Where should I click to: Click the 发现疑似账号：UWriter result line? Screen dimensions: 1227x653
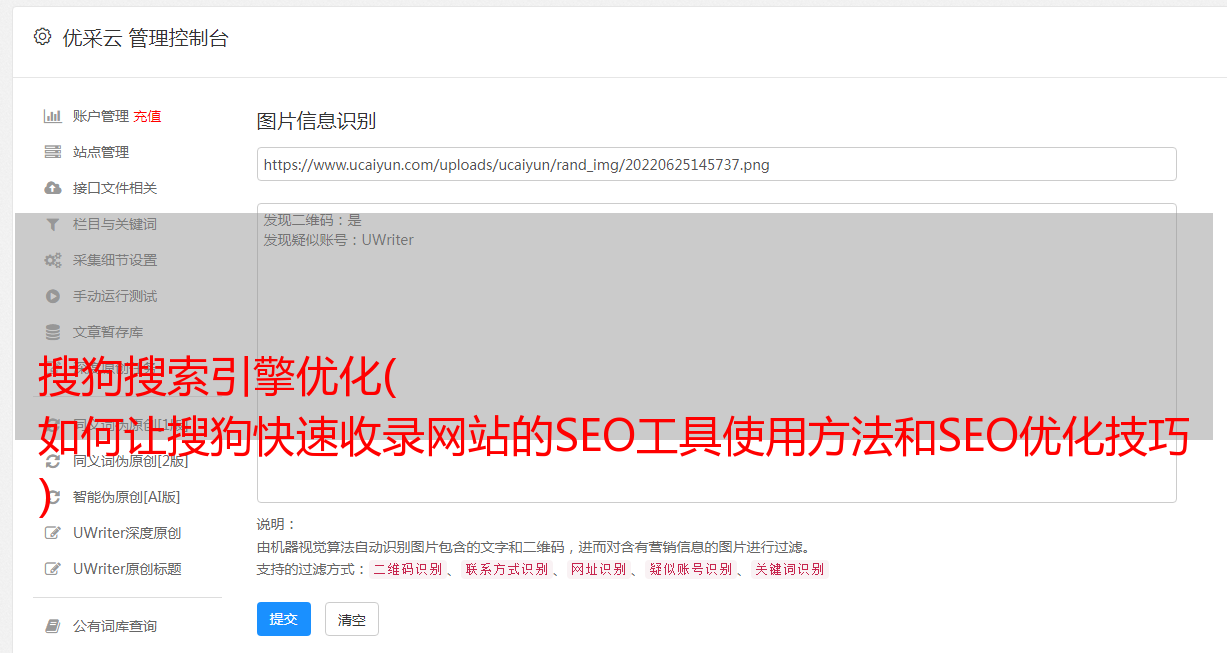[x=339, y=240]
